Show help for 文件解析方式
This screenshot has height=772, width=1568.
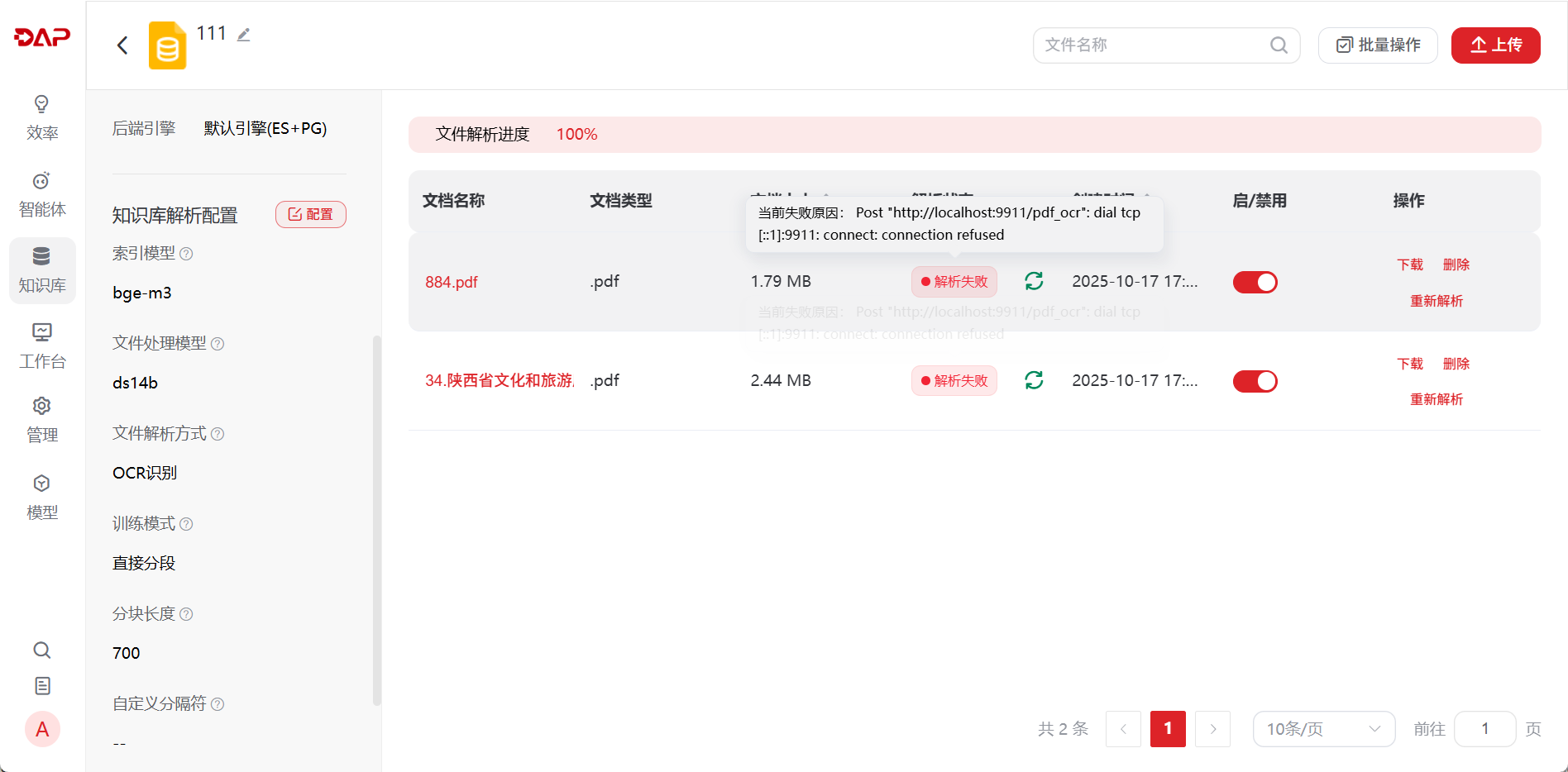coord(218,434)
